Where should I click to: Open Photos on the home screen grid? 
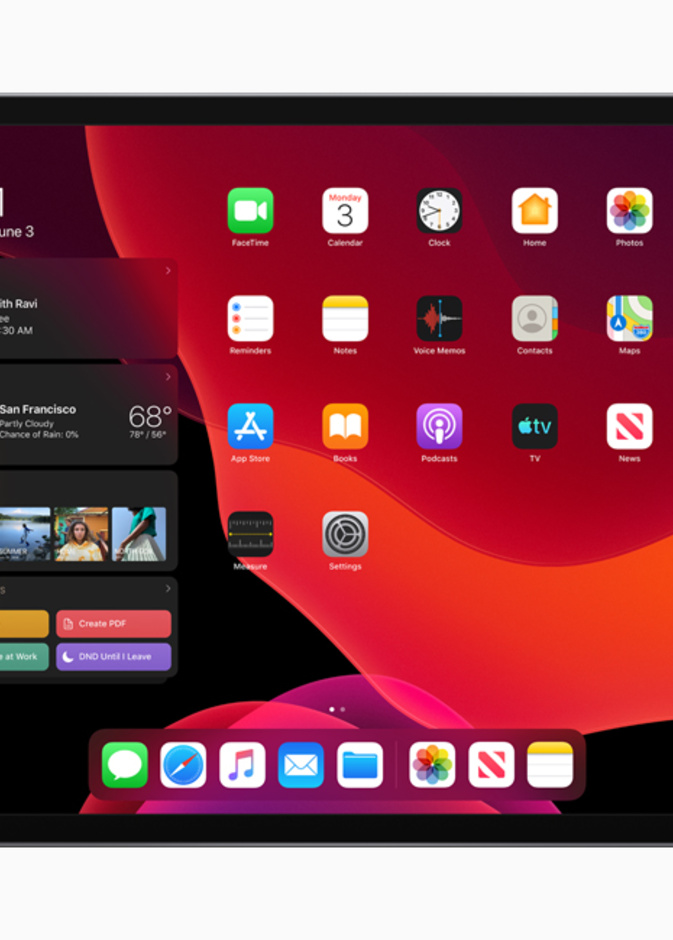tap(629, 210)
